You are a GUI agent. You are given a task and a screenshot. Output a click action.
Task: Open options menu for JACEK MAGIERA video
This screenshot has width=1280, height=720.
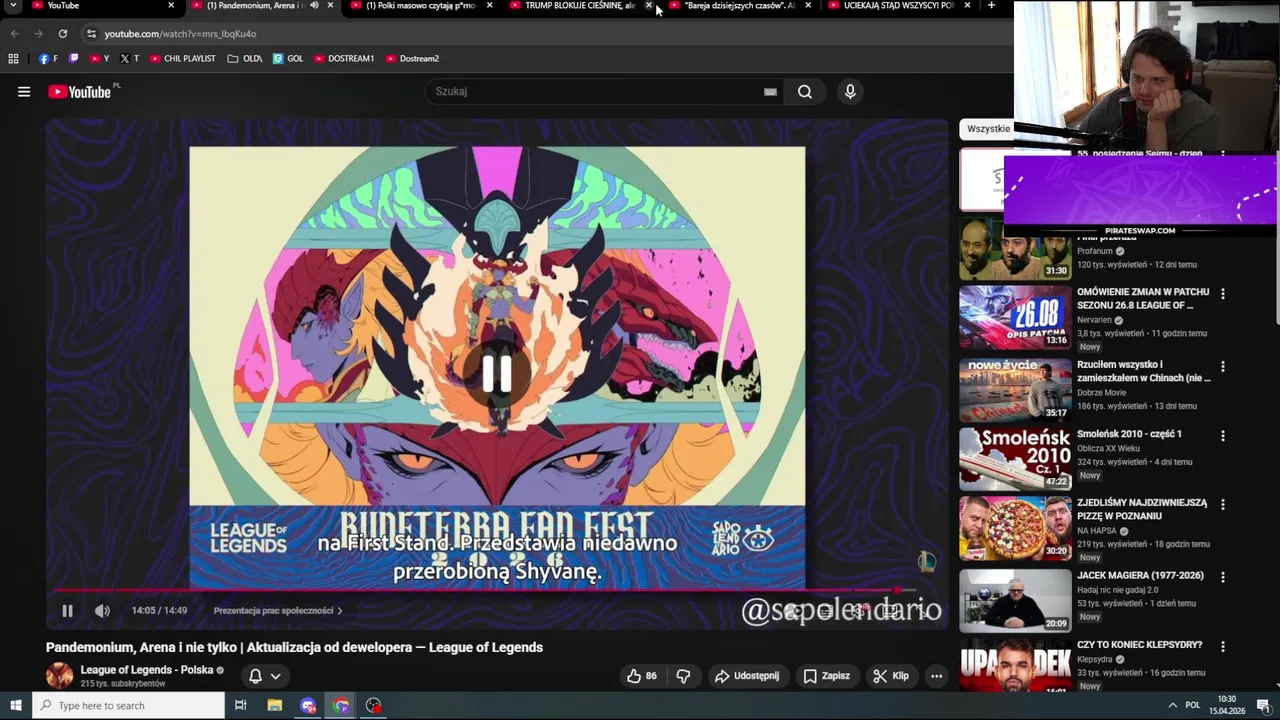[1222, 578]
